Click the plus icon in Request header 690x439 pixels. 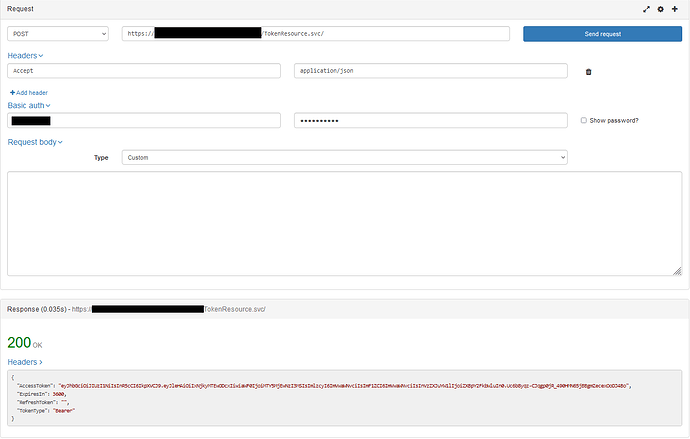click(675, 9)
